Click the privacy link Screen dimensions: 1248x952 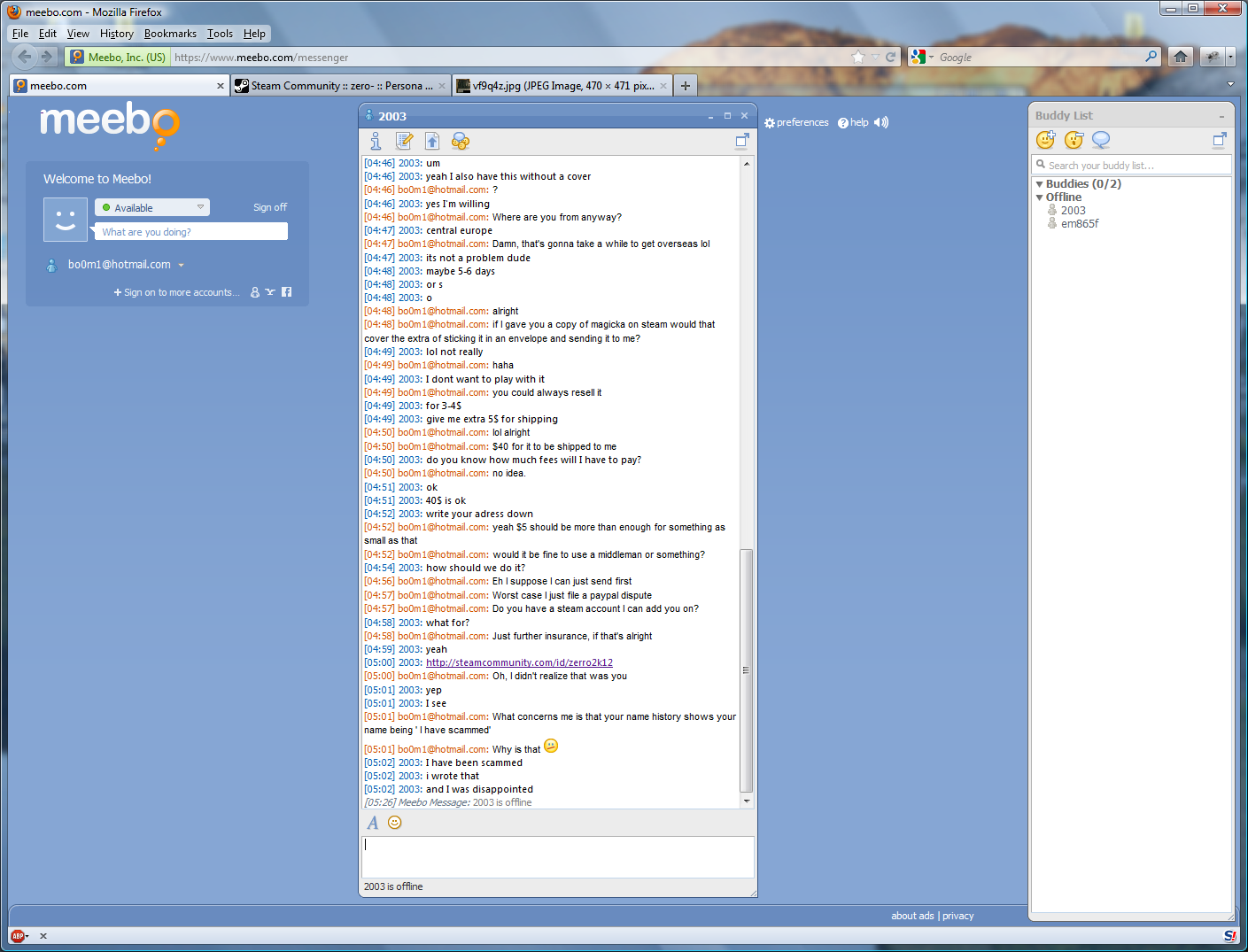(x=957, y=916)
